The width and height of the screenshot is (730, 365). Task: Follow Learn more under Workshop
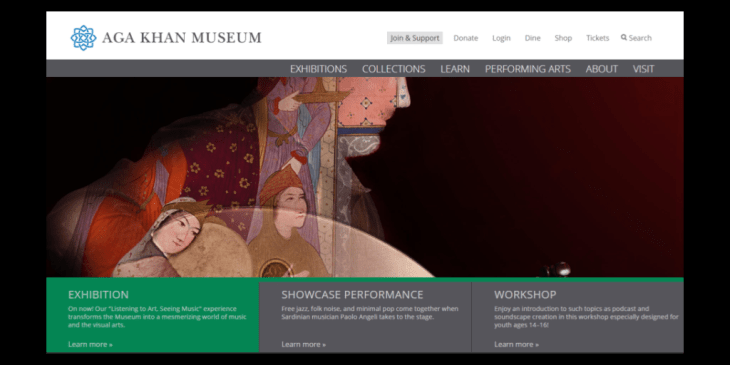[x=516, y=345]
